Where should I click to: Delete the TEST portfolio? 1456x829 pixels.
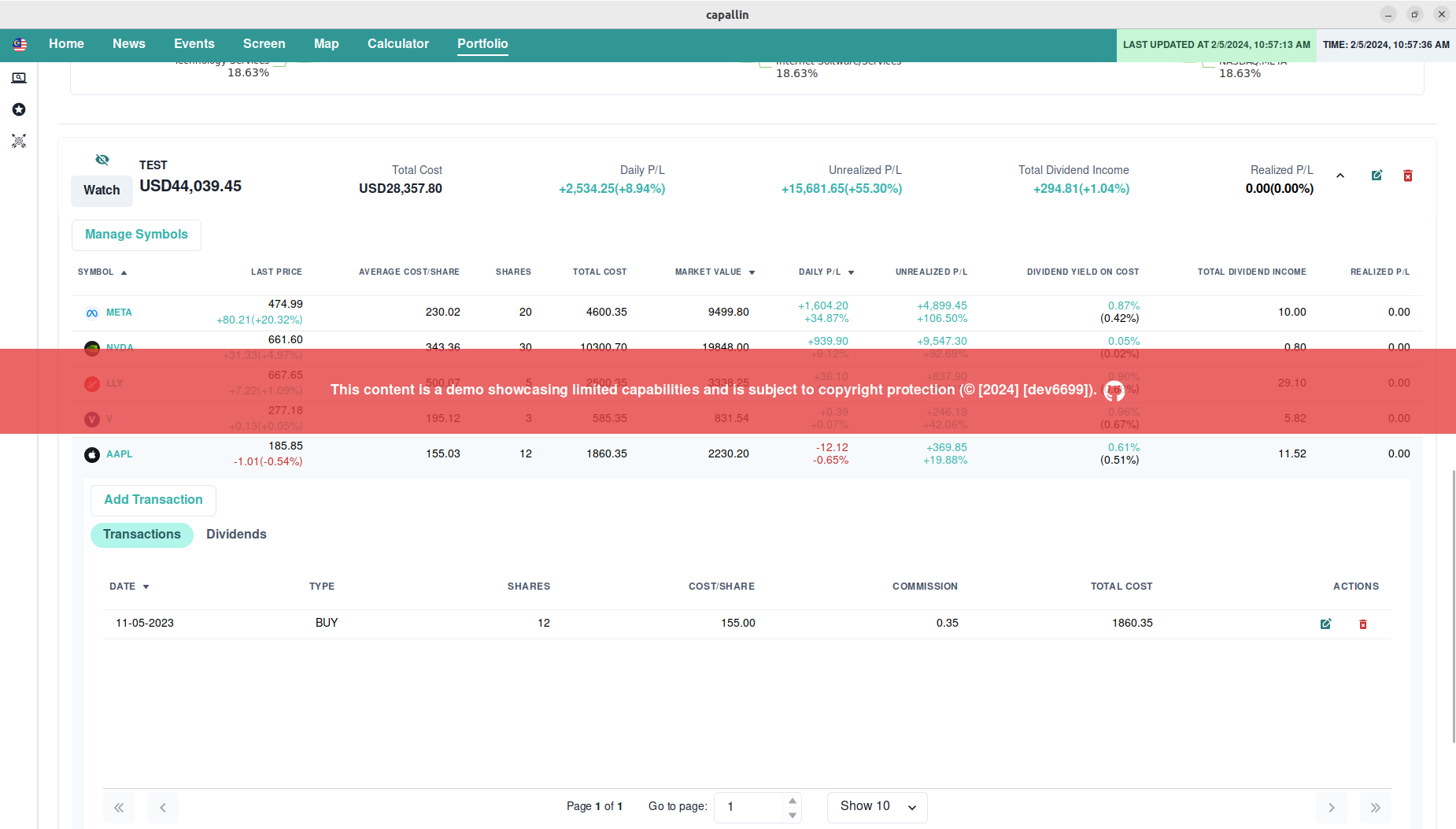pos(1408,176)
